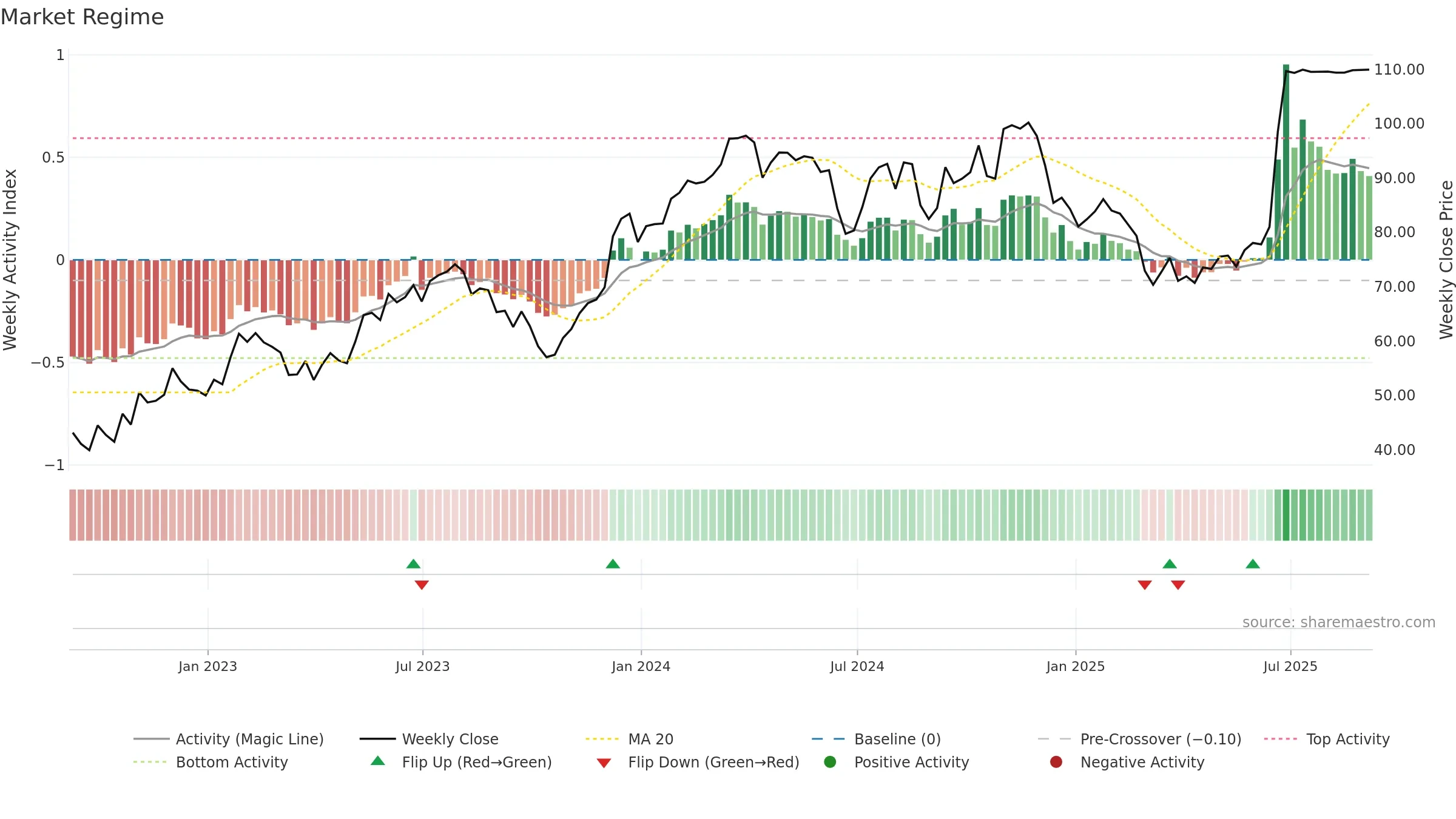Click the −1 activity axis label

pos(54,465)
